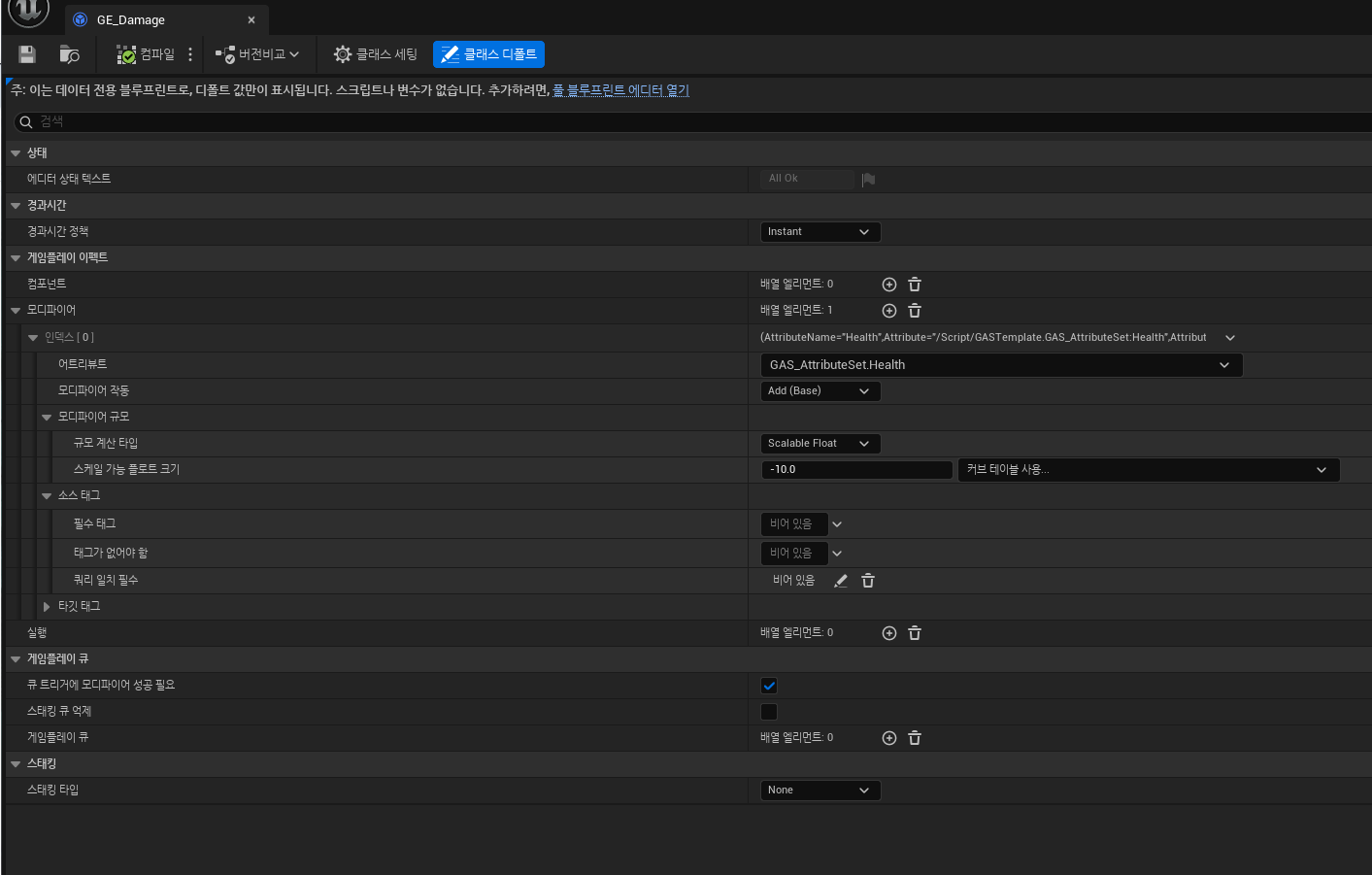Clear 쿼리 일치 필수 with trash icon
The image size is (1372, 875).
[868, 581]
